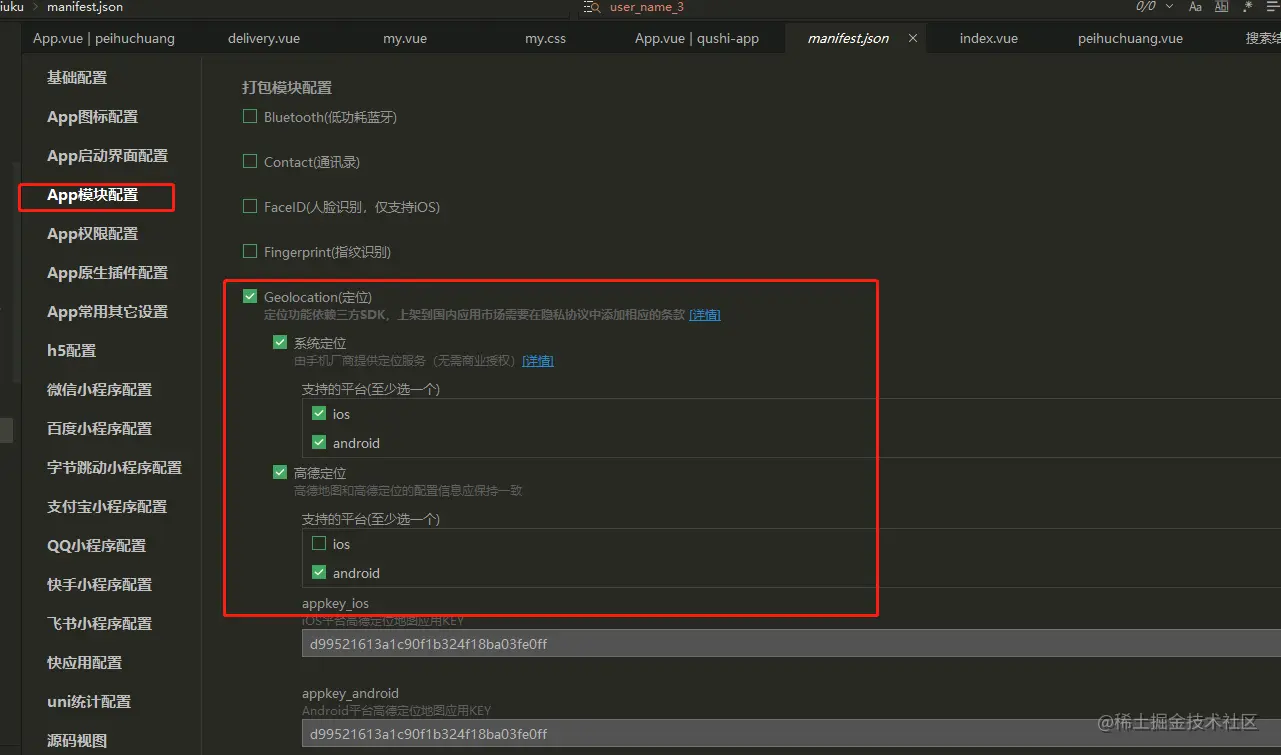Switch to delivery.vue tab

pyautogui.click(x=264, y=38)
